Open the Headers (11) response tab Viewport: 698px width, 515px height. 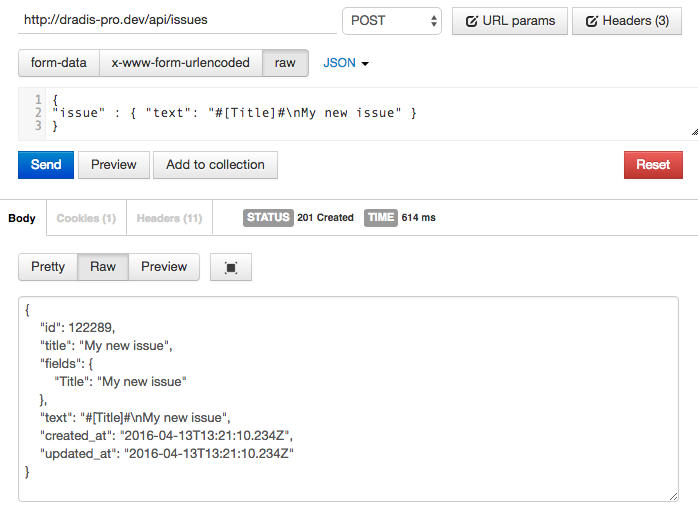coord(169,218)
